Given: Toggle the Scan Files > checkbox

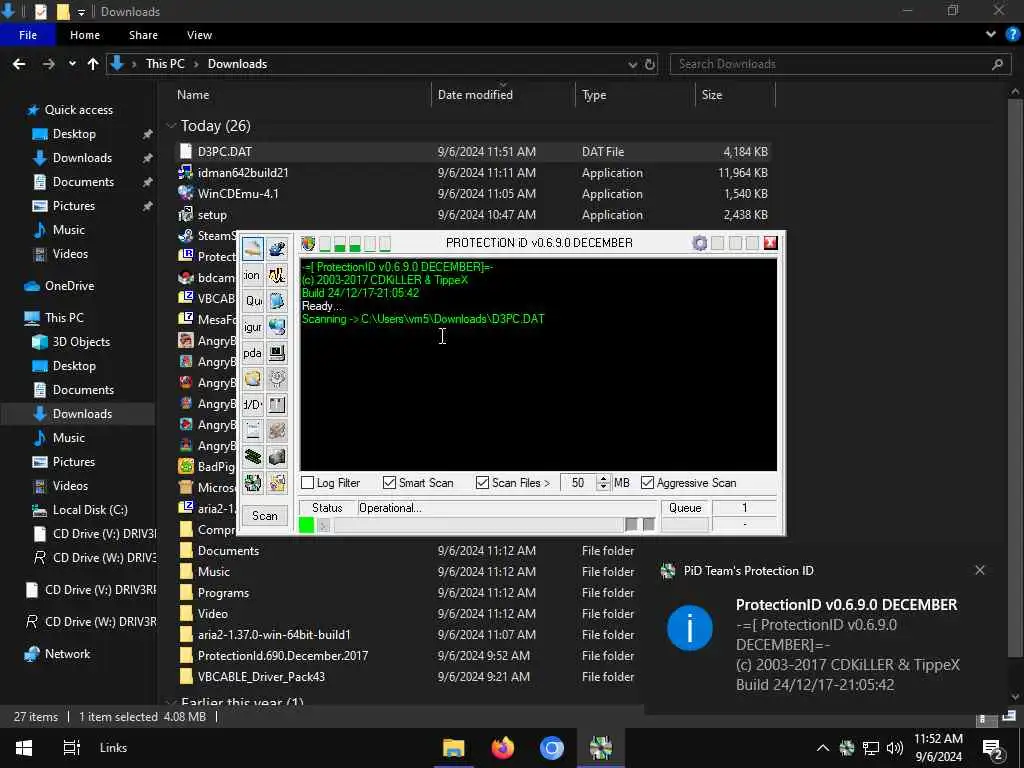Looking at the screenshot, I should coord(483,483).
